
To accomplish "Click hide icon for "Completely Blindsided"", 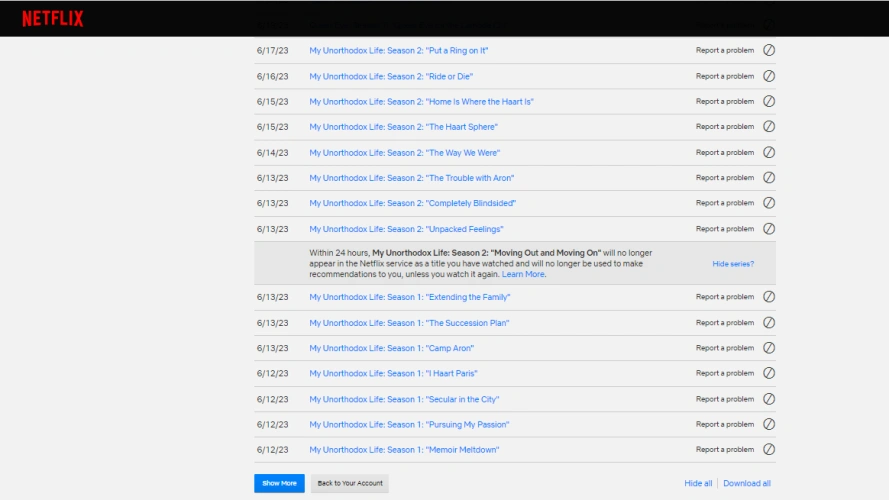I will point(768,203).
